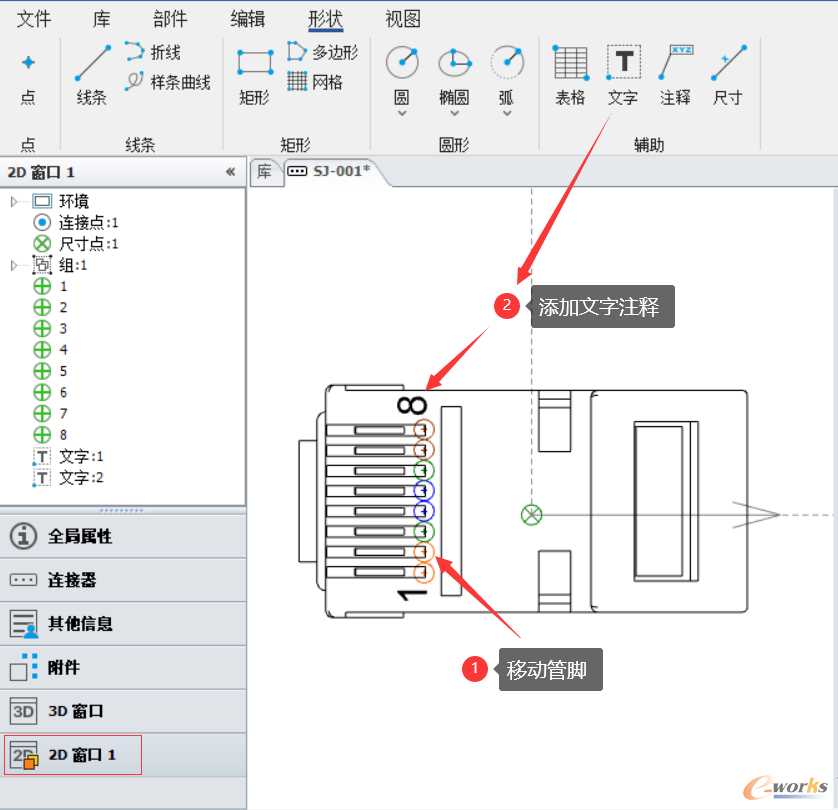
Task: Choose the 样条曲线 spline tool
Action: pyautogui.click(x=168, y=82)
